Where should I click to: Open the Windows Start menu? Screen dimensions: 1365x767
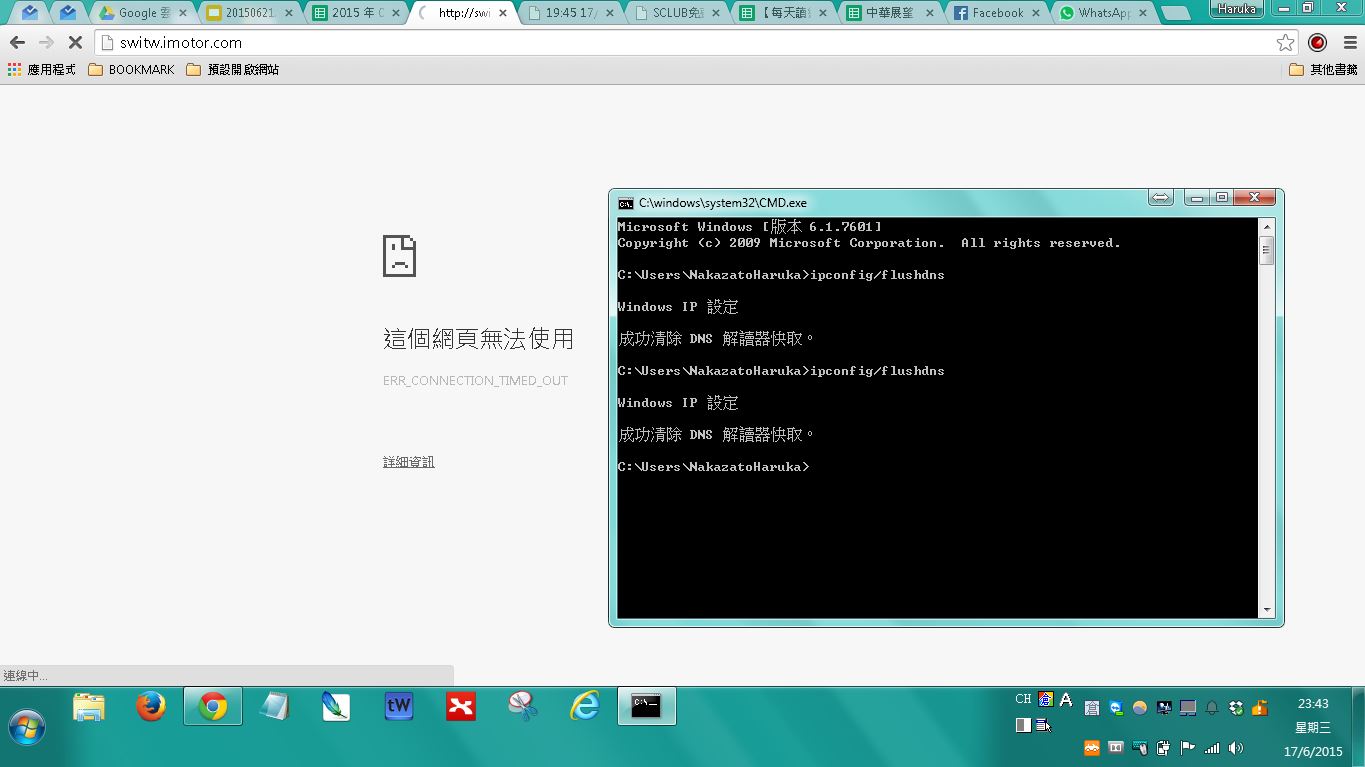click(26, 727)
